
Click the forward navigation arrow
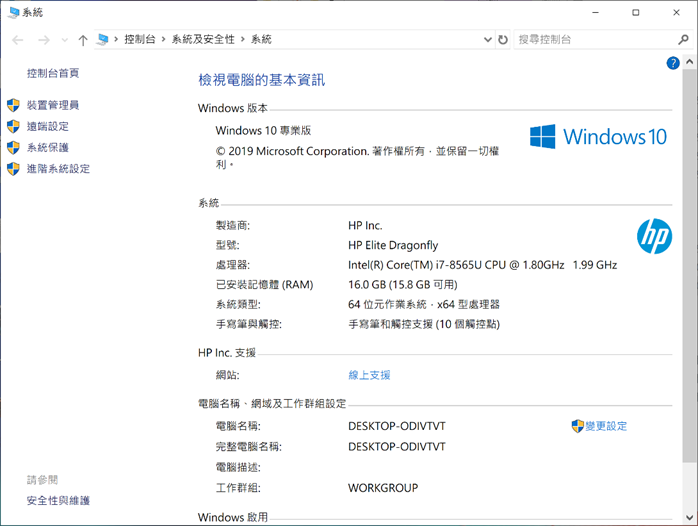click(x=43, y=40)
